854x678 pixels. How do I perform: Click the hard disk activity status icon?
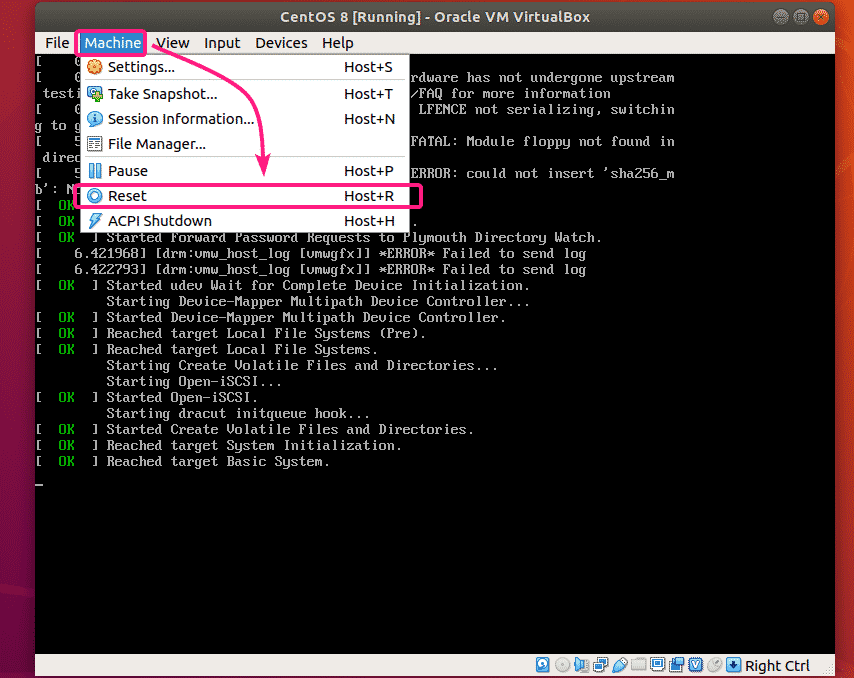(x=542, y=665)
